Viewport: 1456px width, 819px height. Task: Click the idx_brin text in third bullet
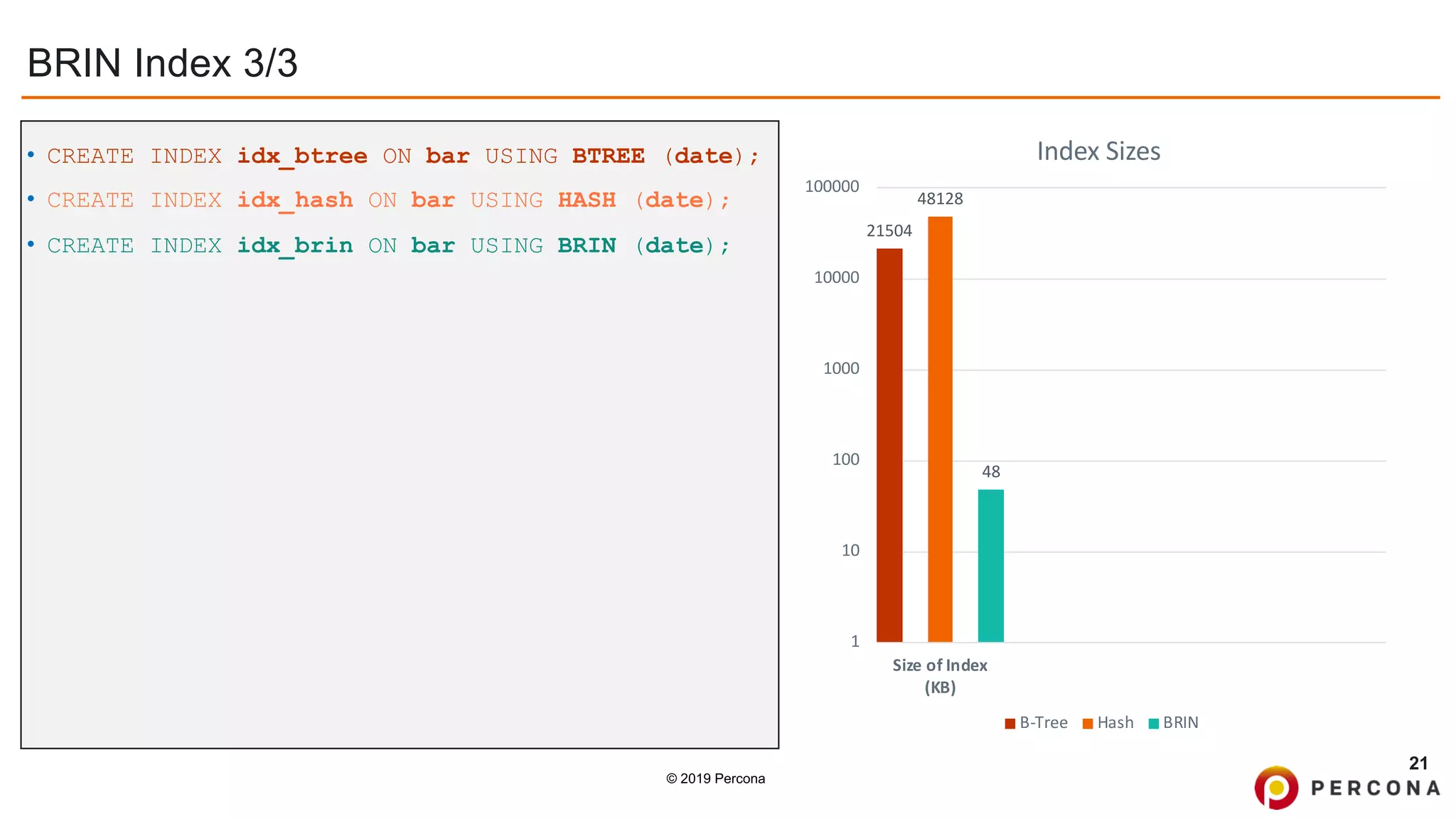click(x=295, y=246)
